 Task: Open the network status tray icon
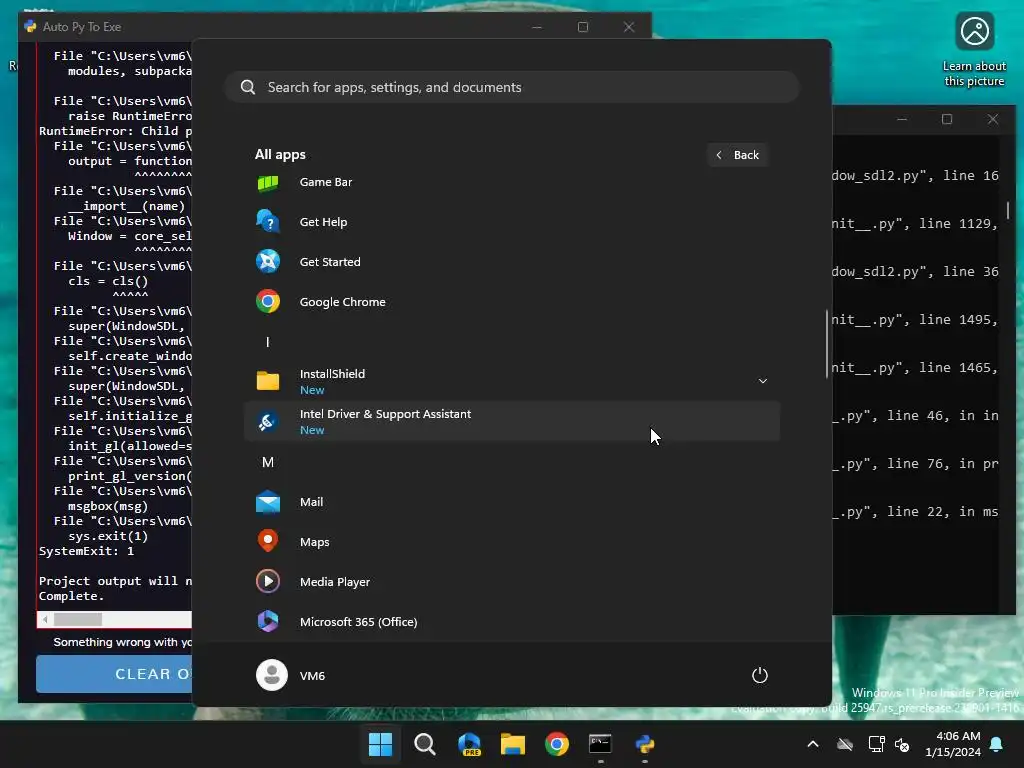click(876, 744)
